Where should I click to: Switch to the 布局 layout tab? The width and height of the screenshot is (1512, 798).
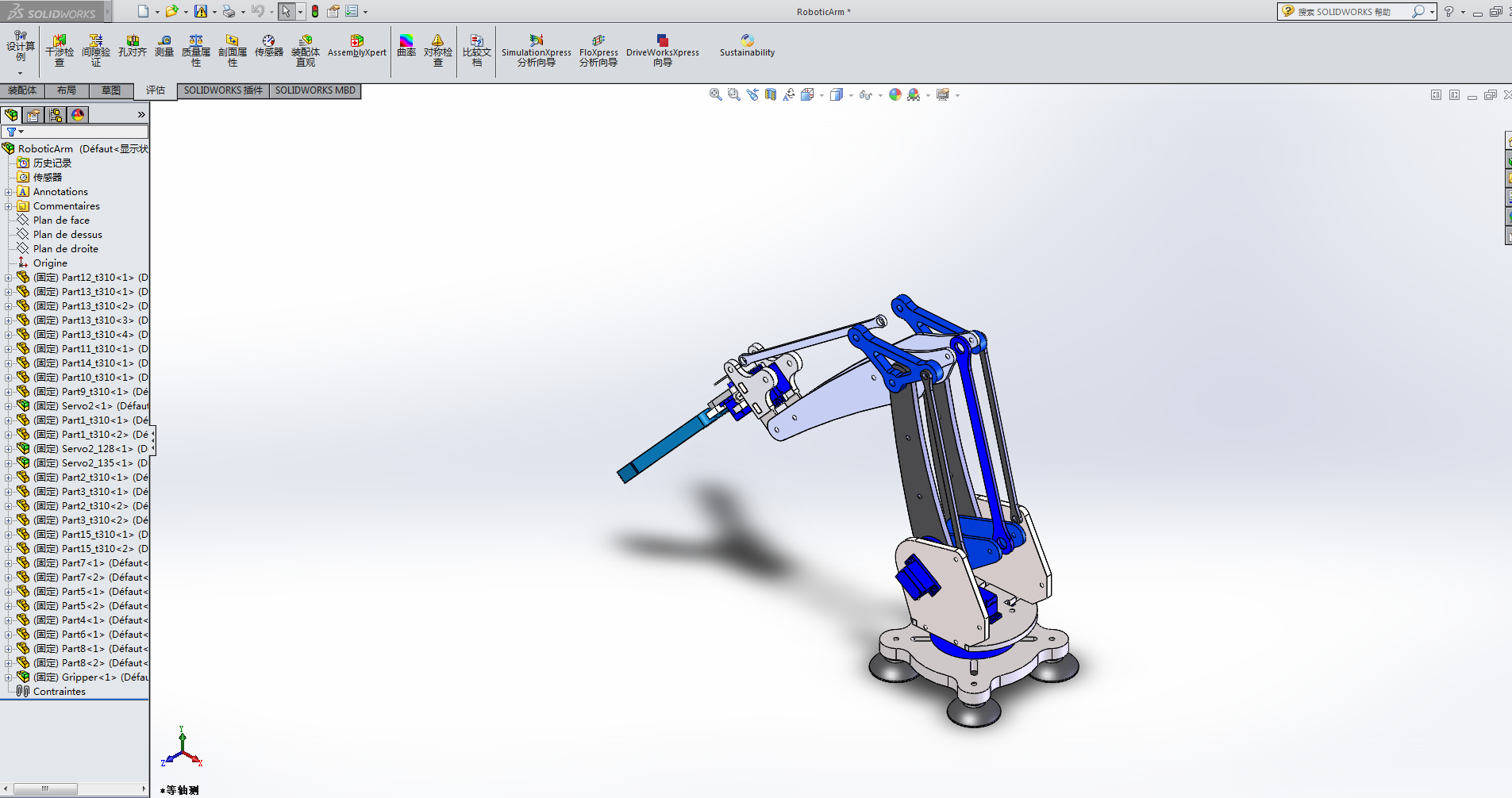(67, 90)
